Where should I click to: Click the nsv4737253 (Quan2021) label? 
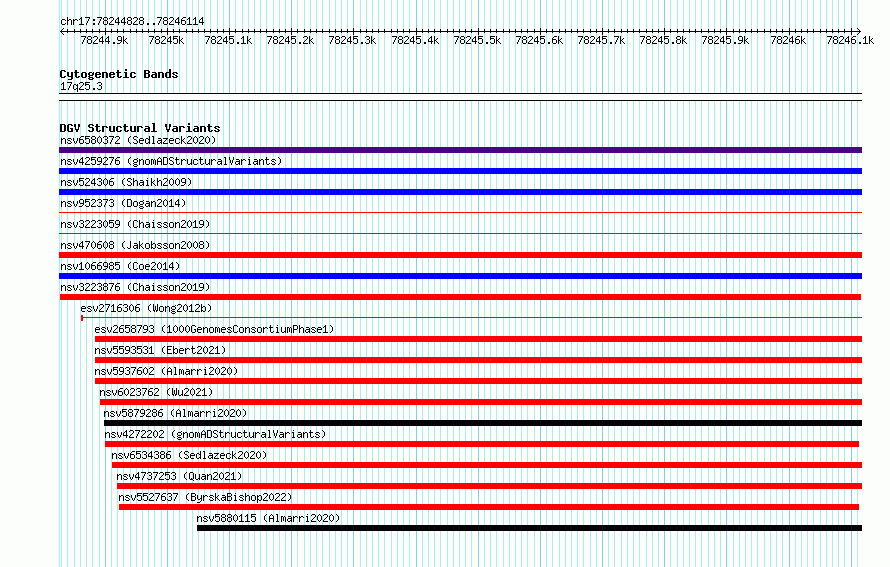(x=179, y=476)
